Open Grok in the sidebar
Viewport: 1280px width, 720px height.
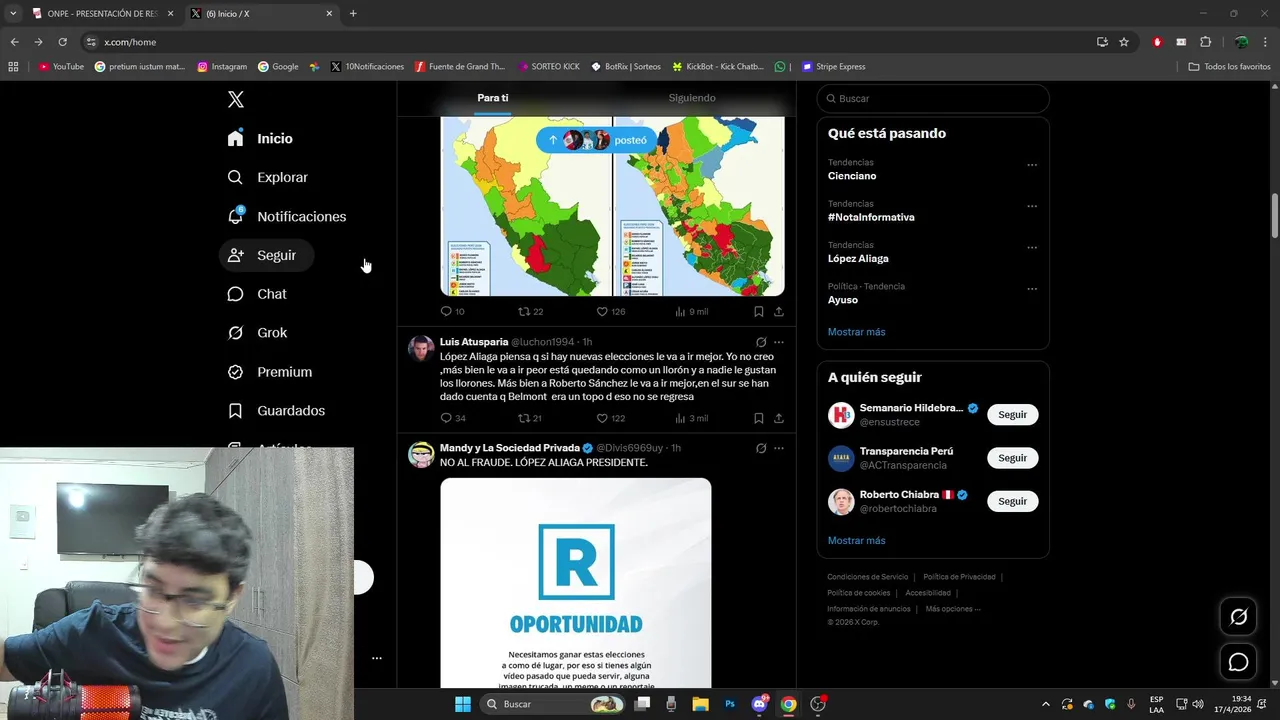(257, 333)
